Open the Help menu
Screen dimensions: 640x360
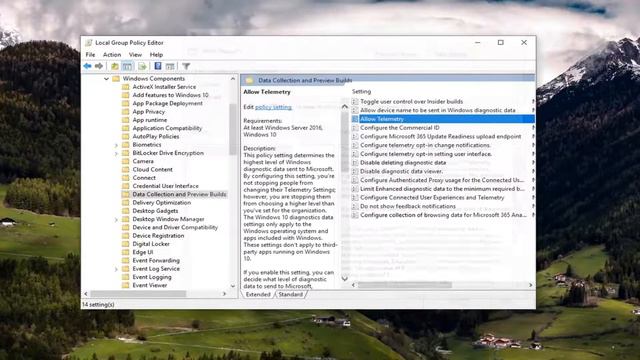(x=156, y=54)
